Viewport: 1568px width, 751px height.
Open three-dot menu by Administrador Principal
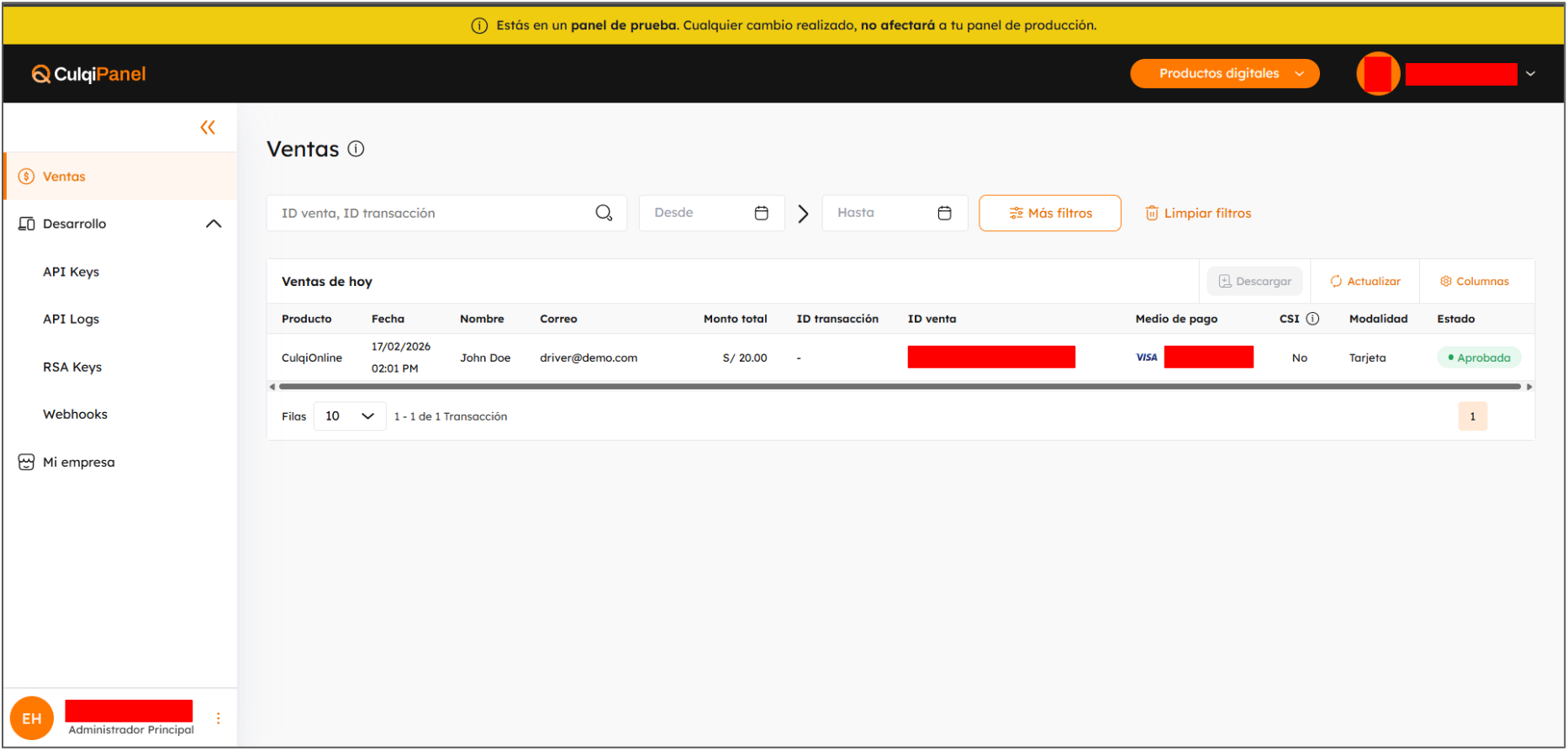219,718
